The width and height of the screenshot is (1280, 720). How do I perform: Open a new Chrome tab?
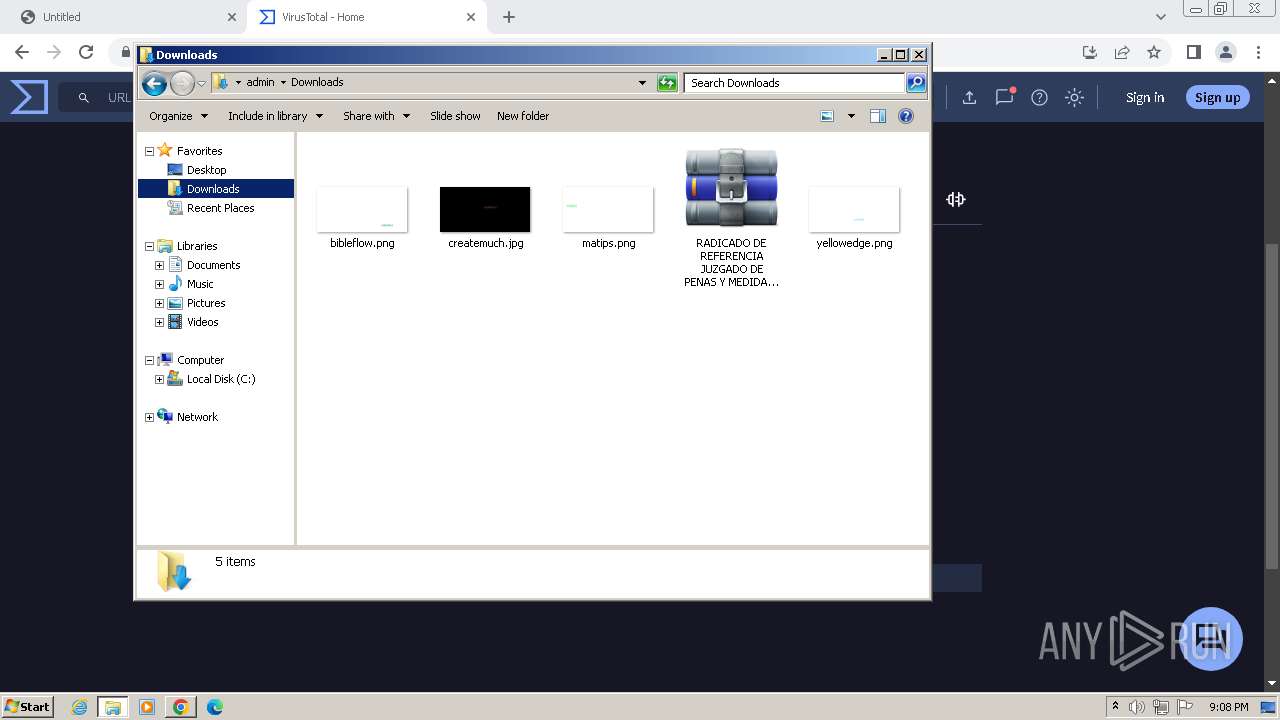[509, 17]
